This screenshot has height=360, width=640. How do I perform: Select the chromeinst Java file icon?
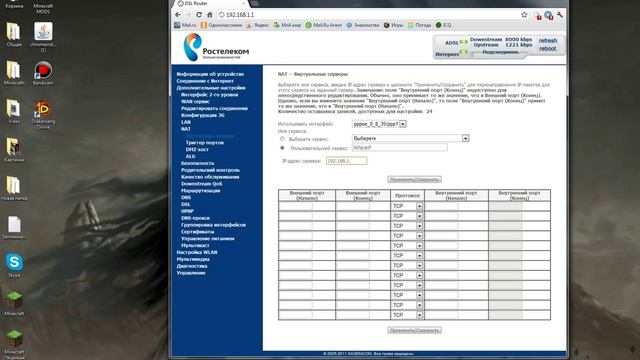tap(43, 37)
